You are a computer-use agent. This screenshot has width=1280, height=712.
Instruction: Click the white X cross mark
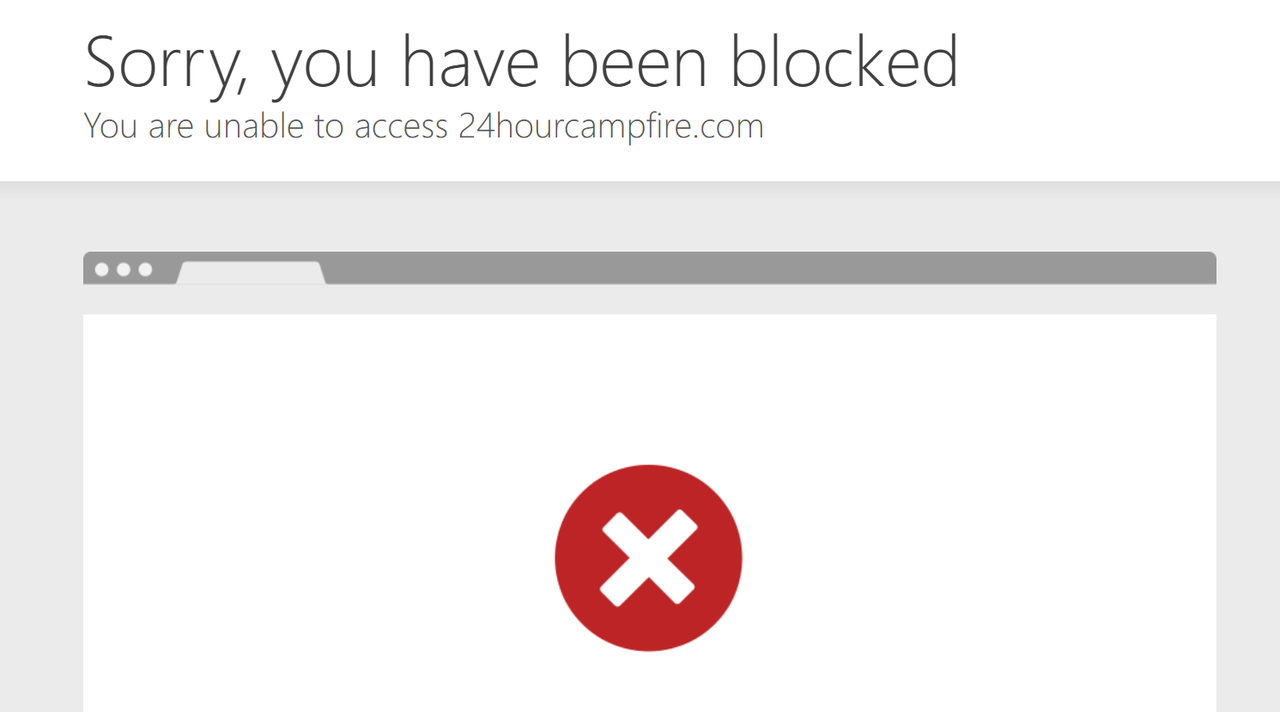click(648, 558)
